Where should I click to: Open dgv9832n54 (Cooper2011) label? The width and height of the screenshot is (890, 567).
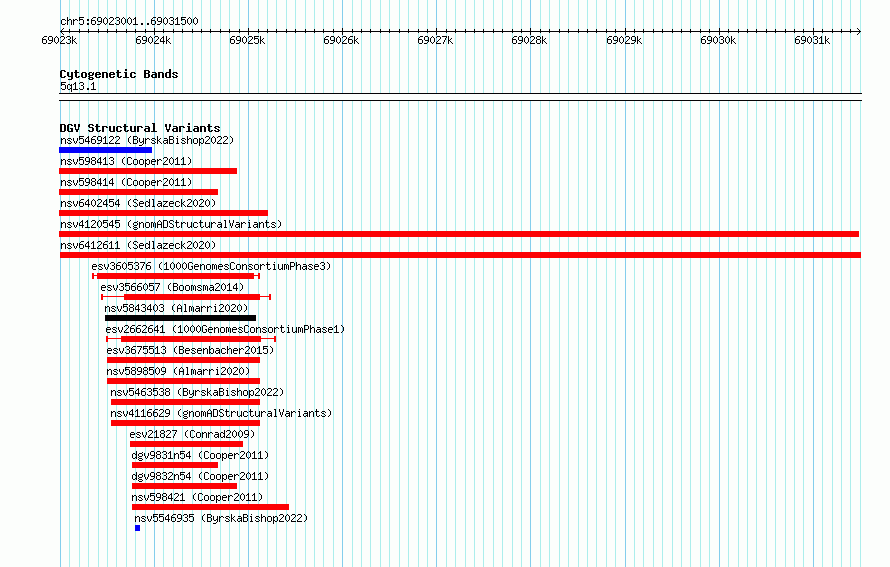(x=200, y=476)
